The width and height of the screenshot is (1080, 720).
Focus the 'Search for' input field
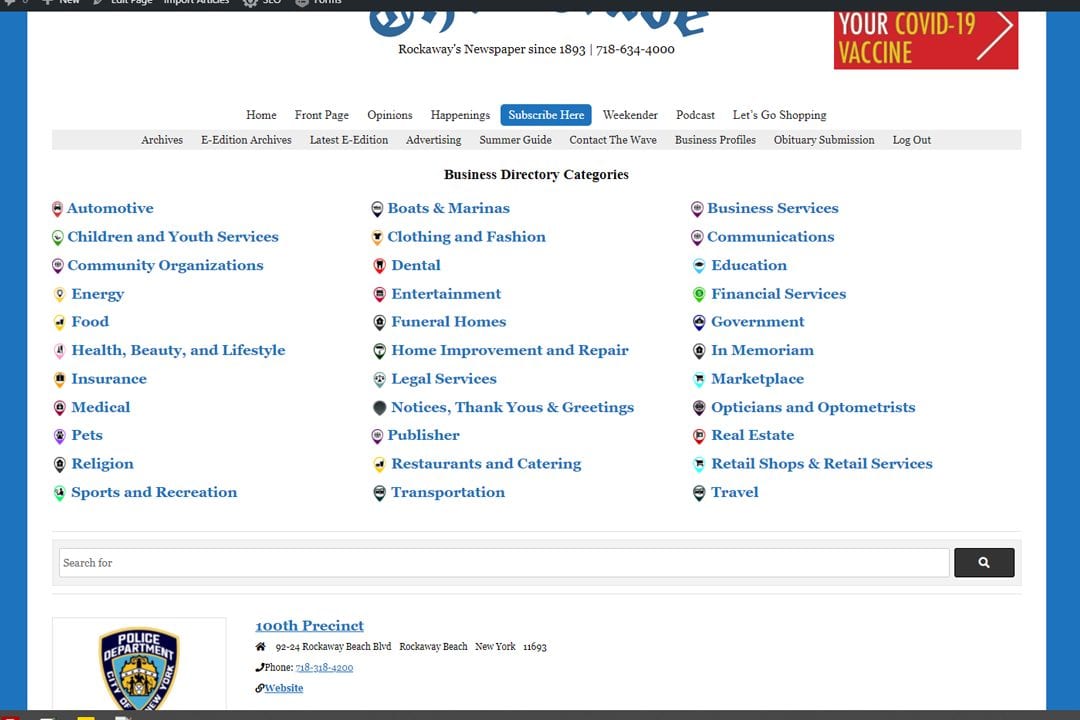click(504, 563)
